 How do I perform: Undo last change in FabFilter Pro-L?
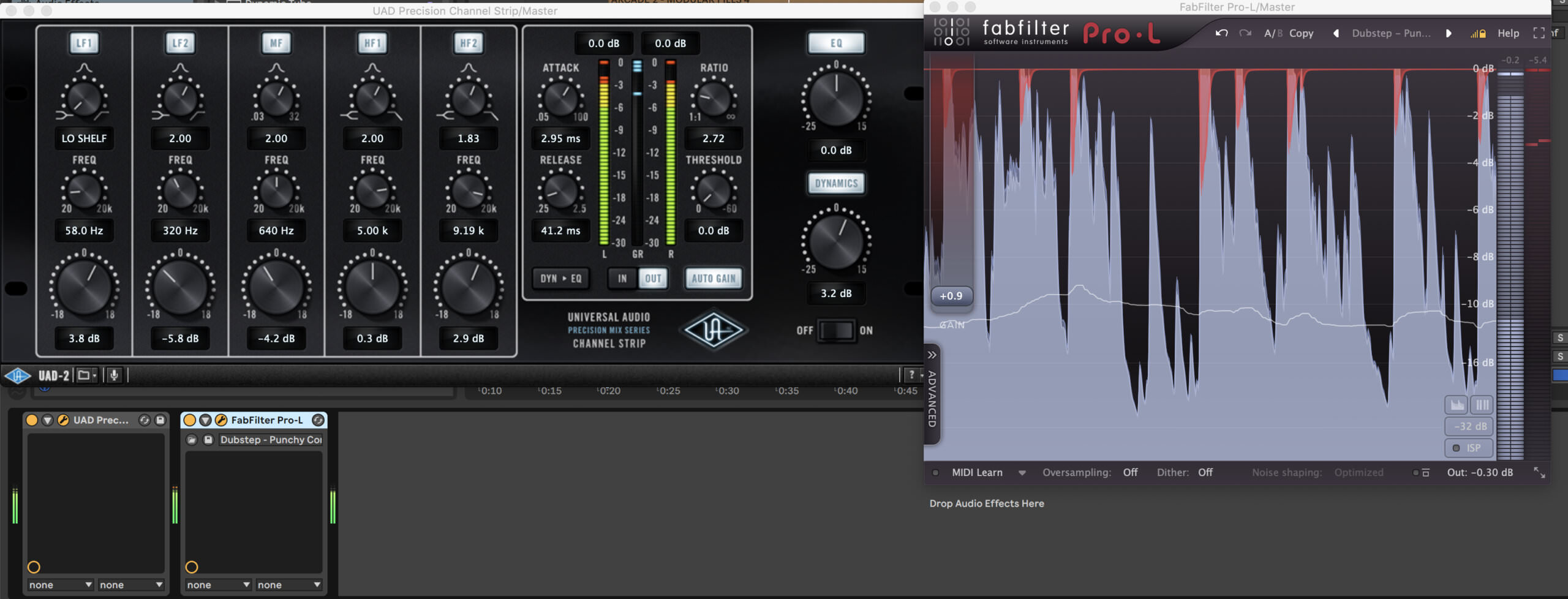[1221, 33]
